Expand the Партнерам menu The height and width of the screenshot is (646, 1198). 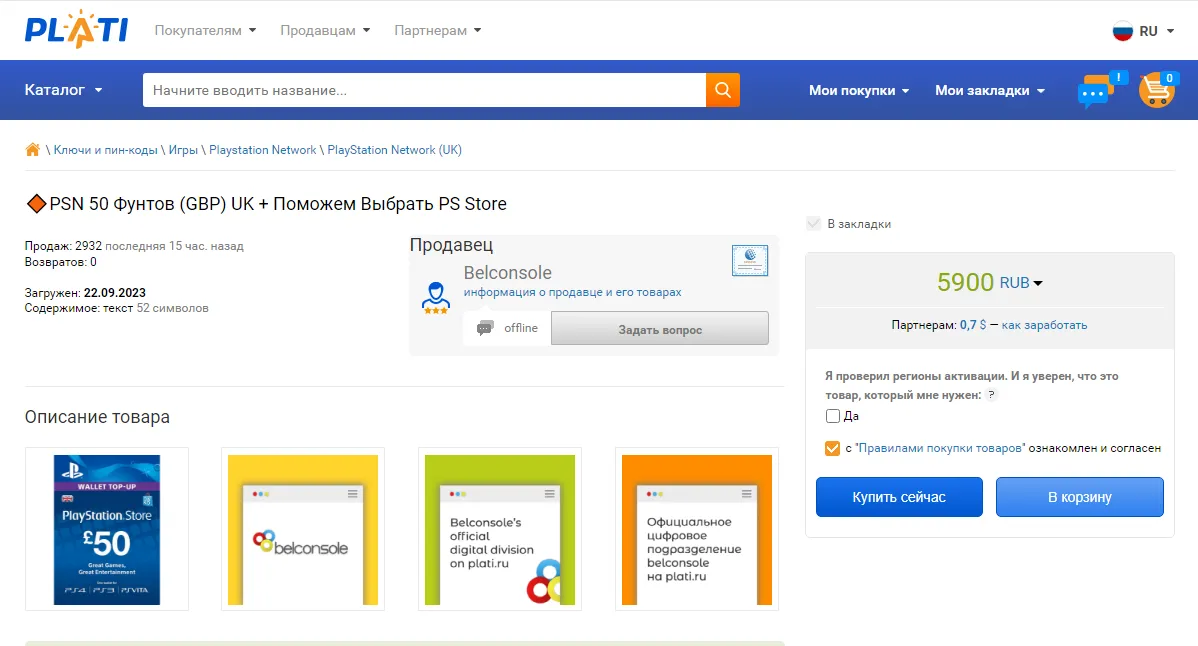pos(438,31)
